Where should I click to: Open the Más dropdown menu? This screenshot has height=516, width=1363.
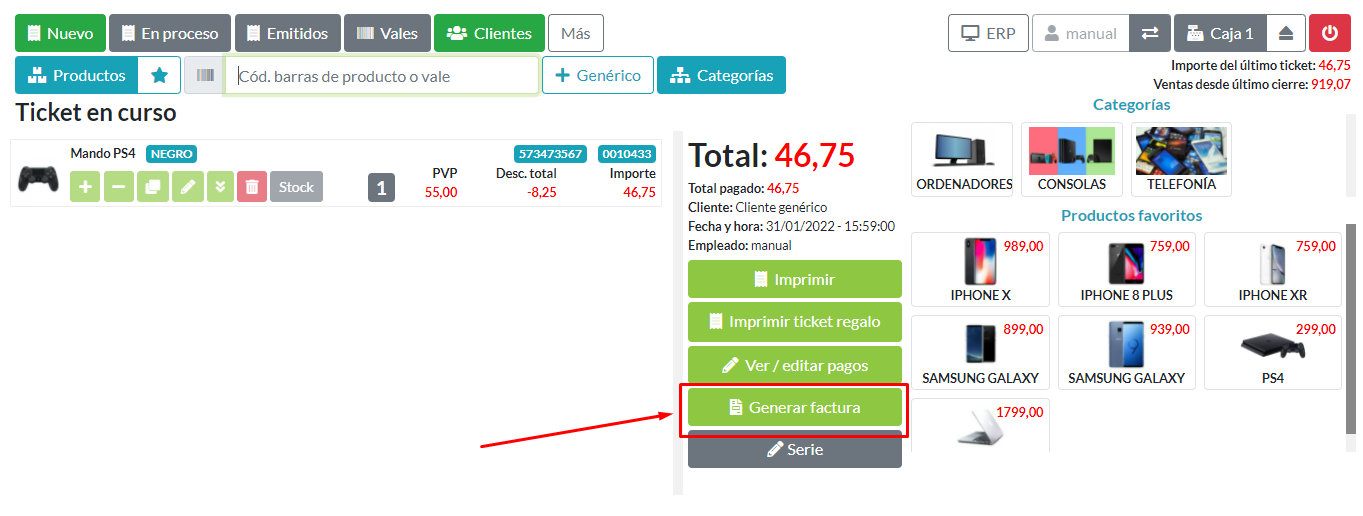pos(575,33)
